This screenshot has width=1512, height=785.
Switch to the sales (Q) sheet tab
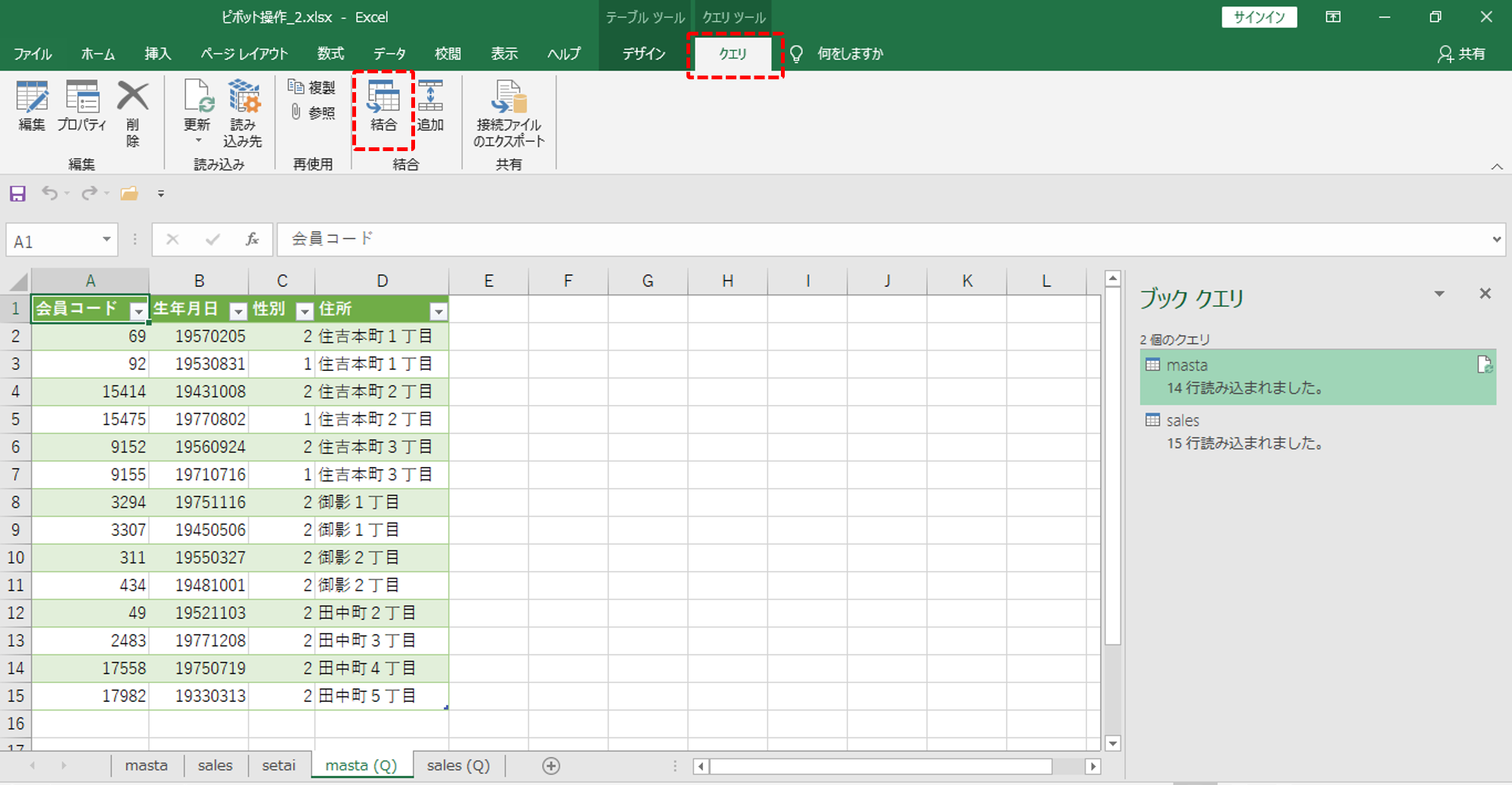458,765
